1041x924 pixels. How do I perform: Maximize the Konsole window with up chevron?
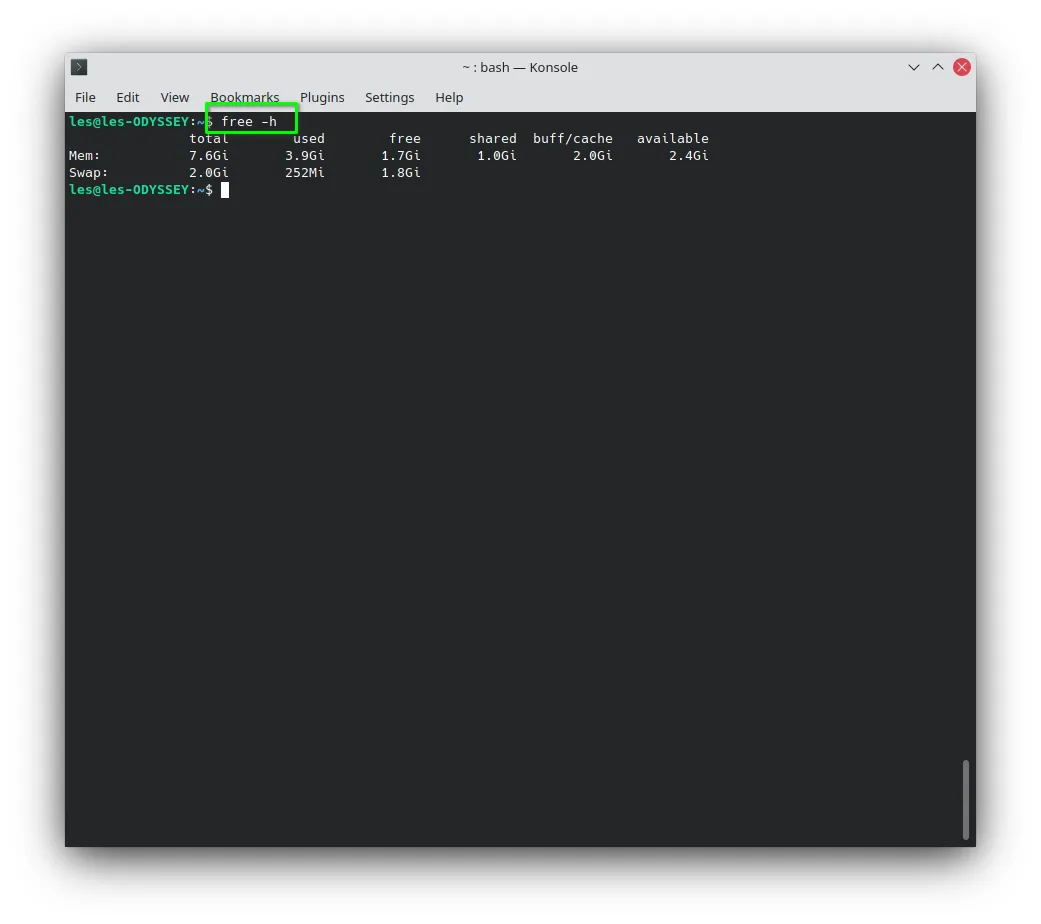coord(937,67)
